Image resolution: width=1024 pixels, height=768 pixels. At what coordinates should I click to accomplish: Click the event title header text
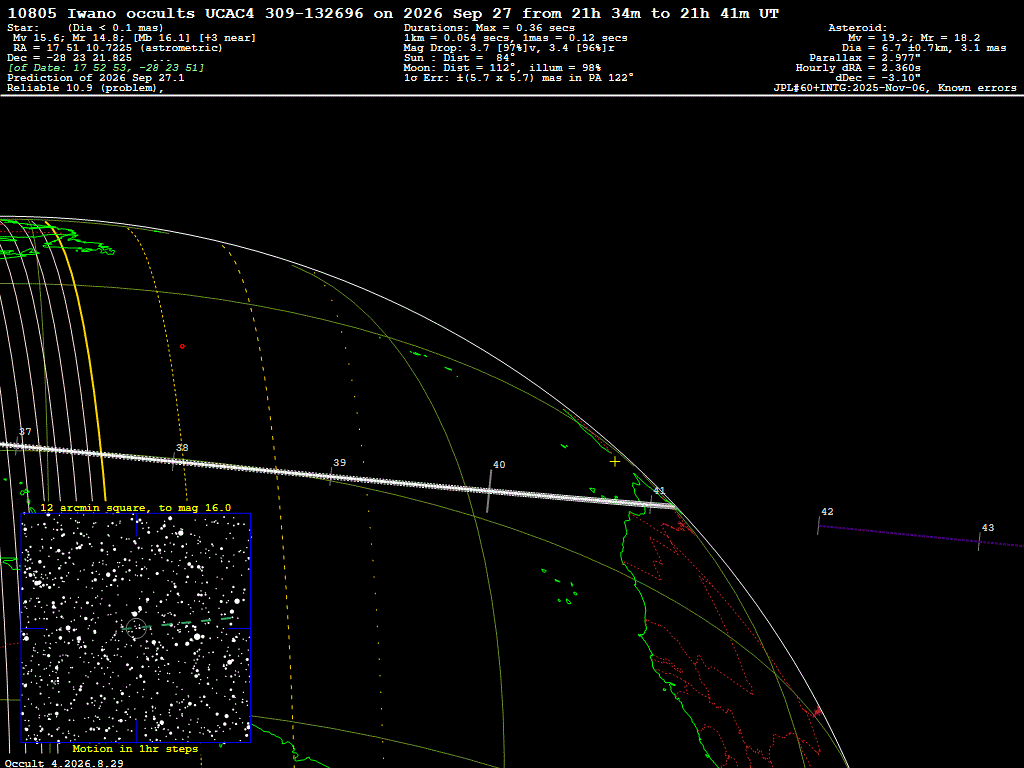(x=392, y=13)
